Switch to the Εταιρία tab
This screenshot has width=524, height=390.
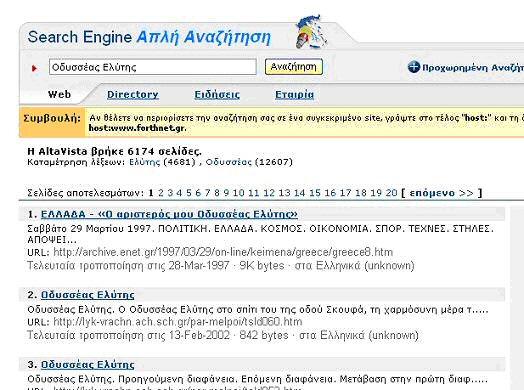click(x=294, y=95)
